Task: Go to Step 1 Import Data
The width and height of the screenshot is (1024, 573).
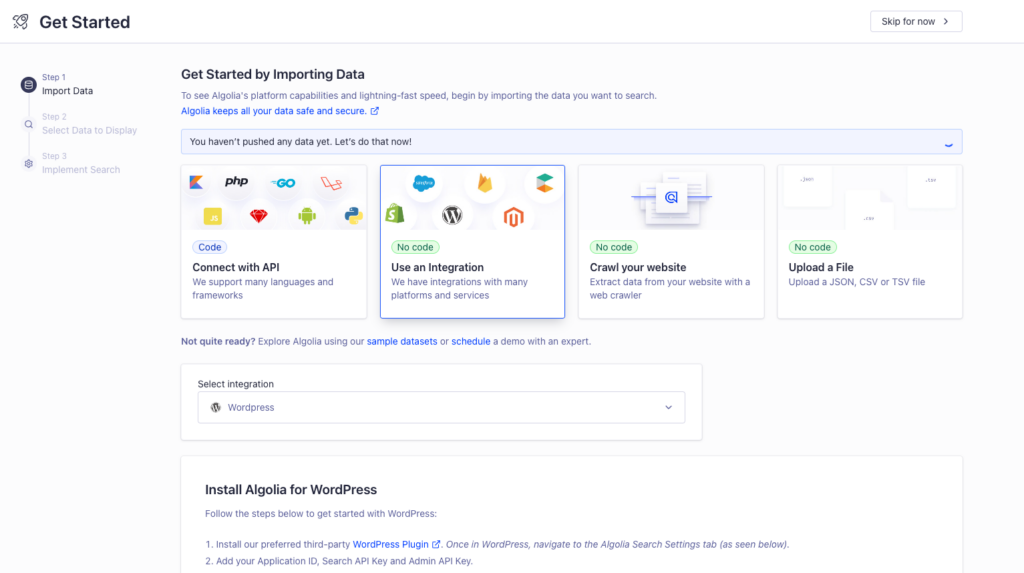Action: [67, 84]
